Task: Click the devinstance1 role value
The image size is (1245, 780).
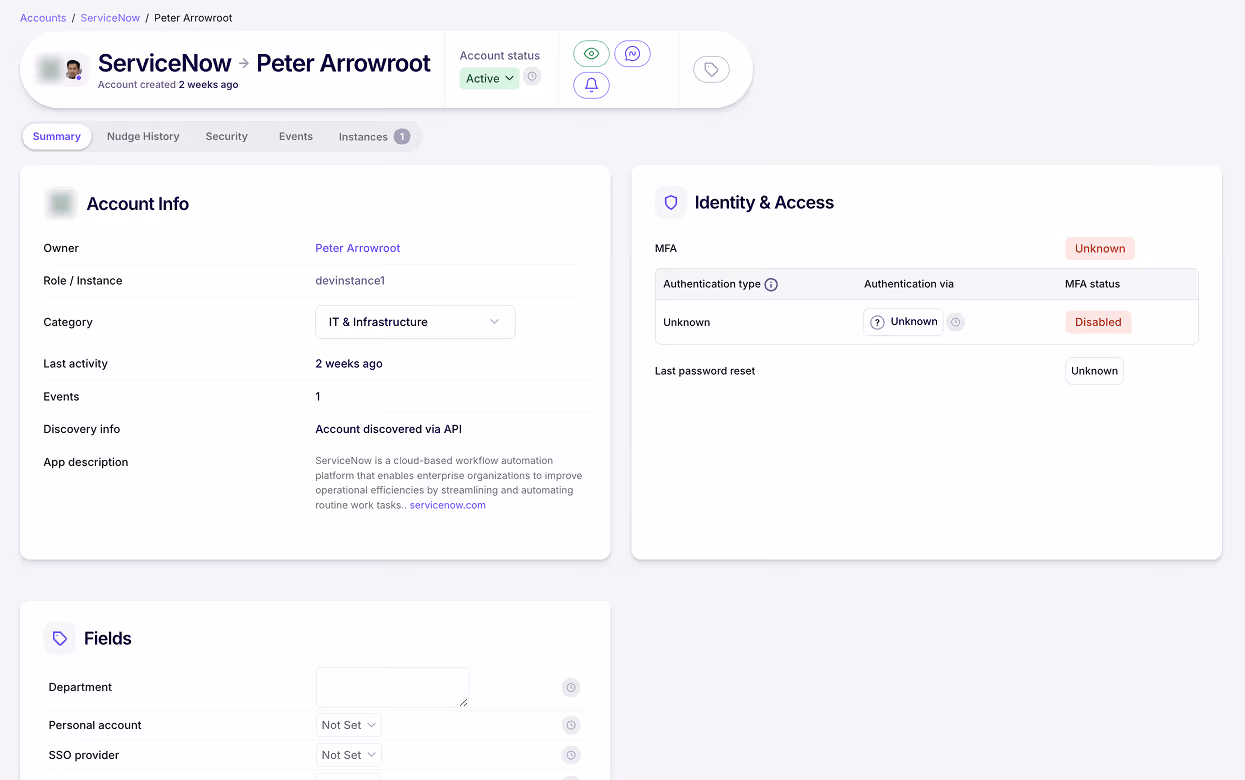Action: (x=350, y=281)
